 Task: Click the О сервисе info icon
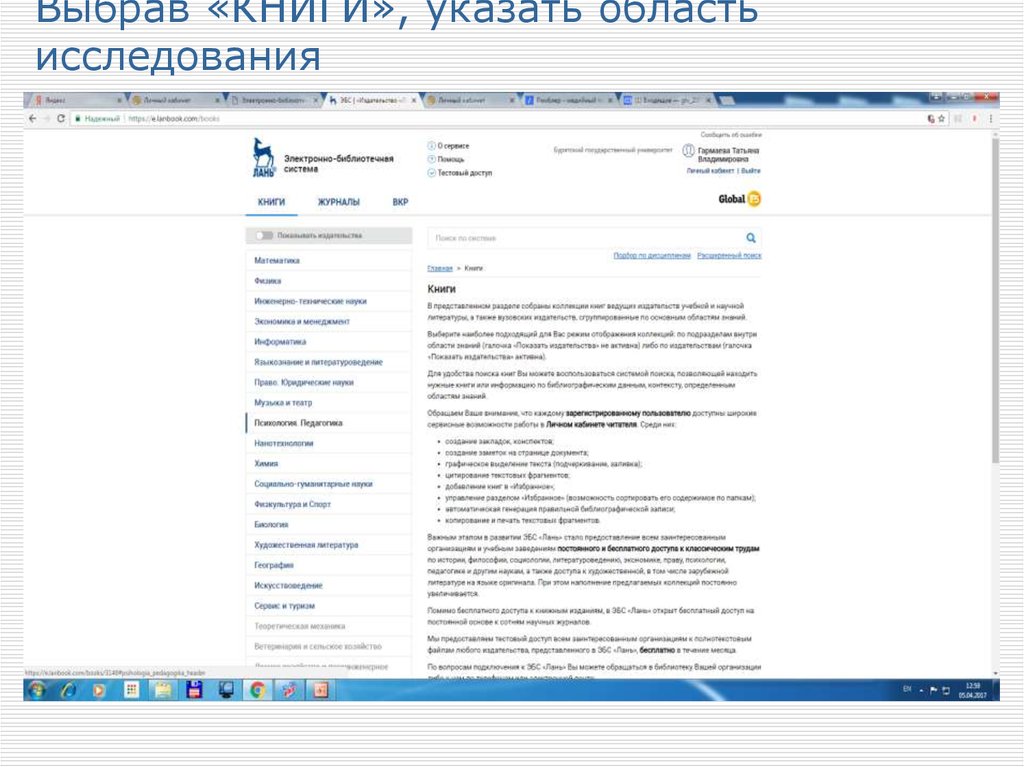432,147
